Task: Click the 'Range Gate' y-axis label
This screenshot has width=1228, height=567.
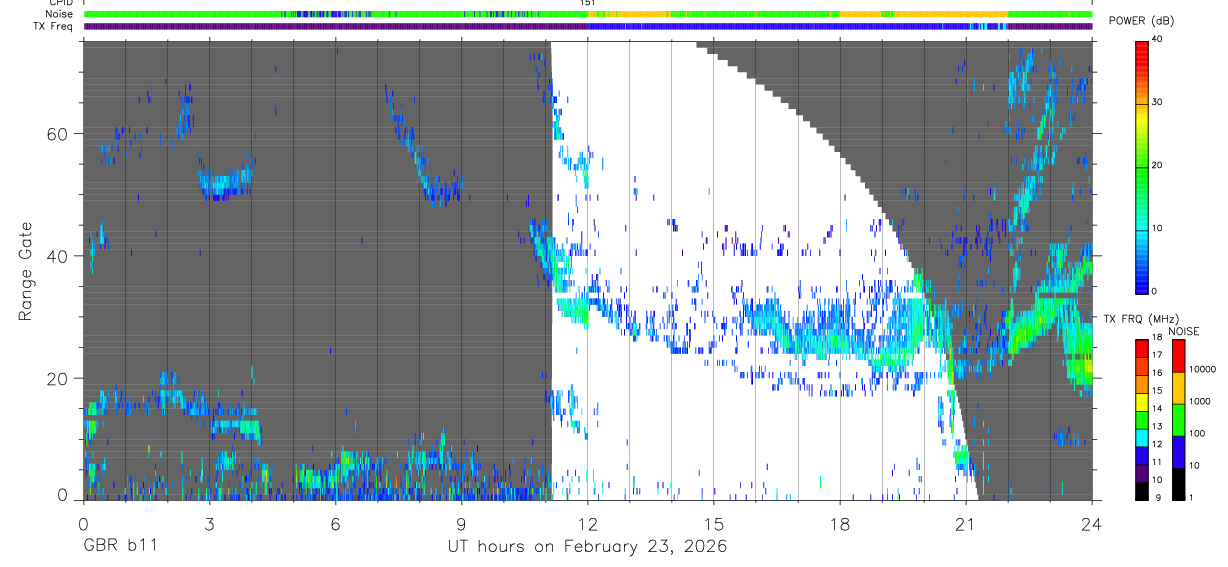Action: pos(26,272)
